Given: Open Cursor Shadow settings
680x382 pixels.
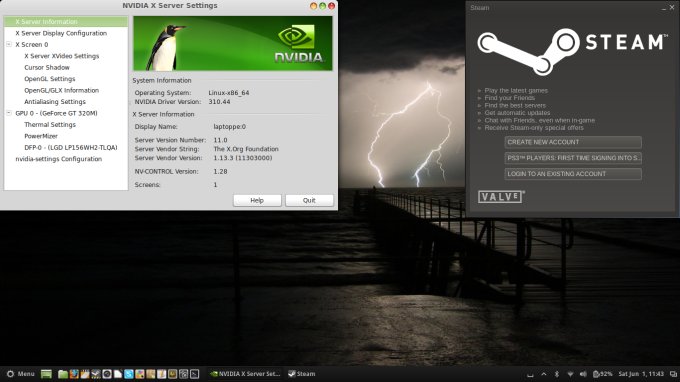Looking at the screenshot, I should point(47,67).
